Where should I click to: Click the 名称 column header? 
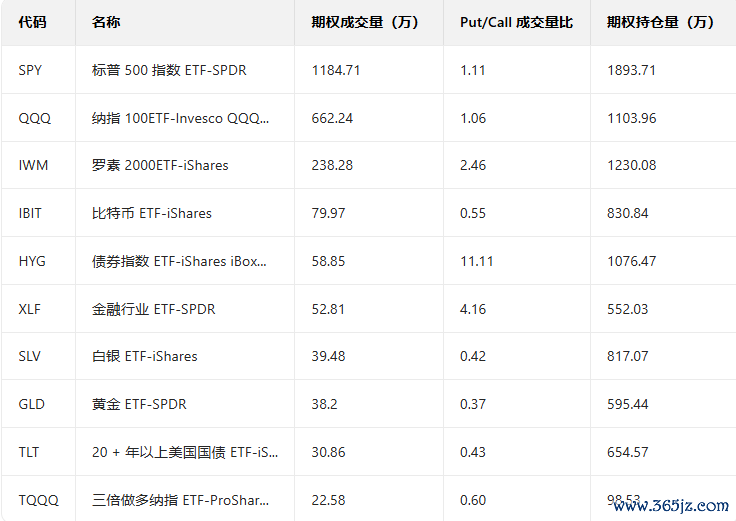point(105,22)
